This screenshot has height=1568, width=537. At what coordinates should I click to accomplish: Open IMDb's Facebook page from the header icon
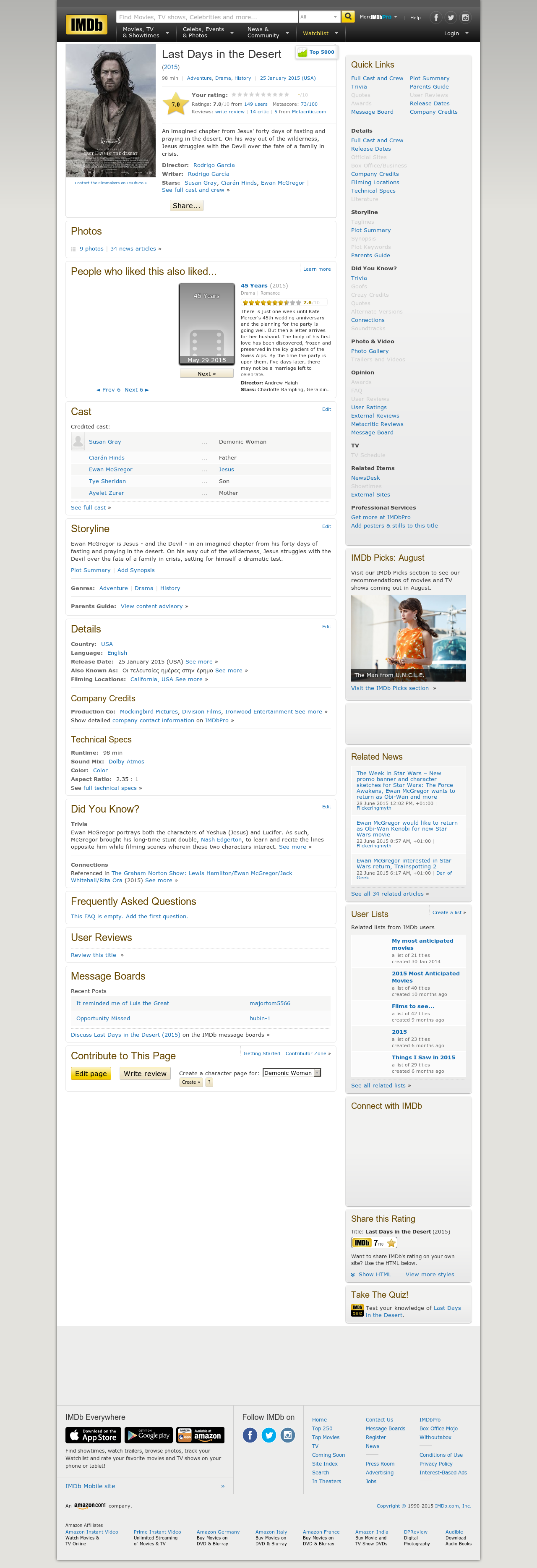tap(436, 18)
